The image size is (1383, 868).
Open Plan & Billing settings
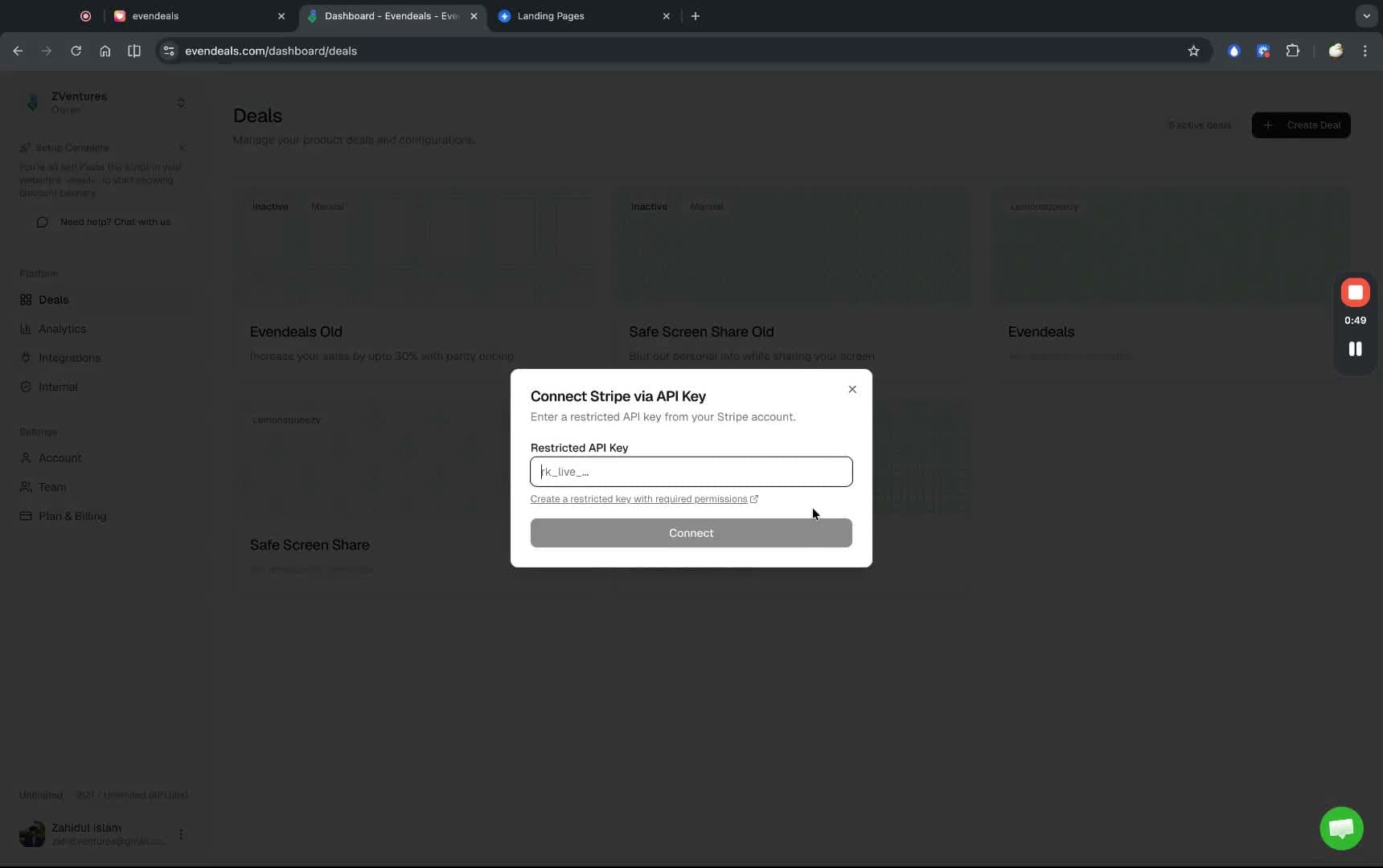click(72, 516)
